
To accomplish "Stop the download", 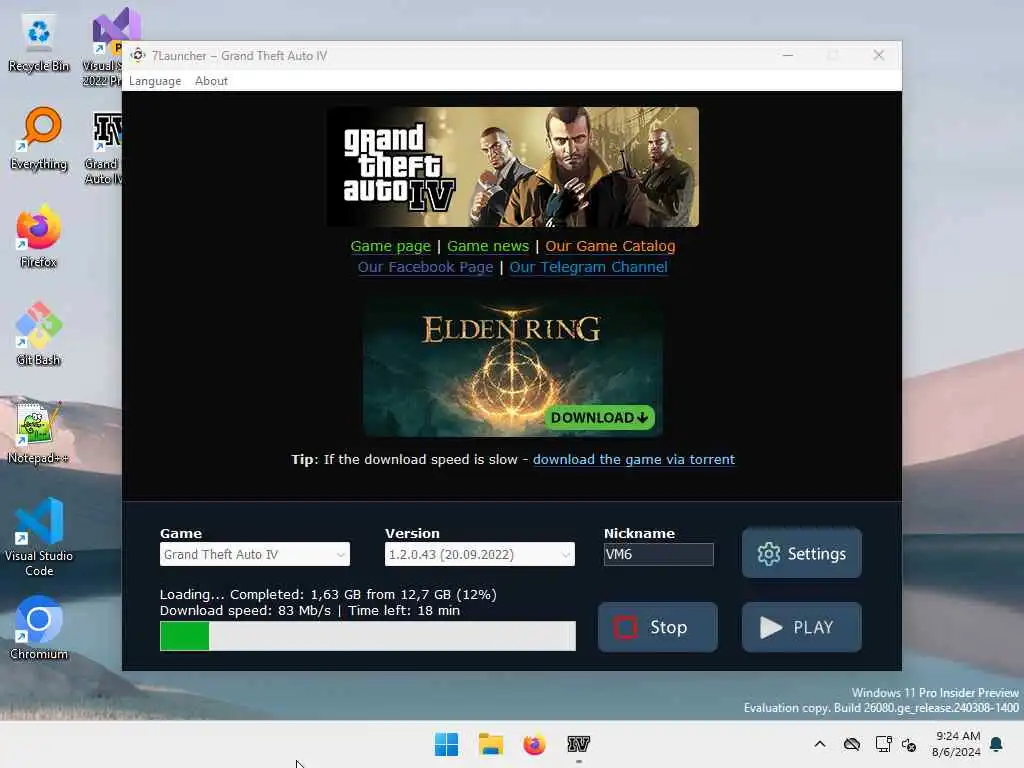I will click(658, 627).
